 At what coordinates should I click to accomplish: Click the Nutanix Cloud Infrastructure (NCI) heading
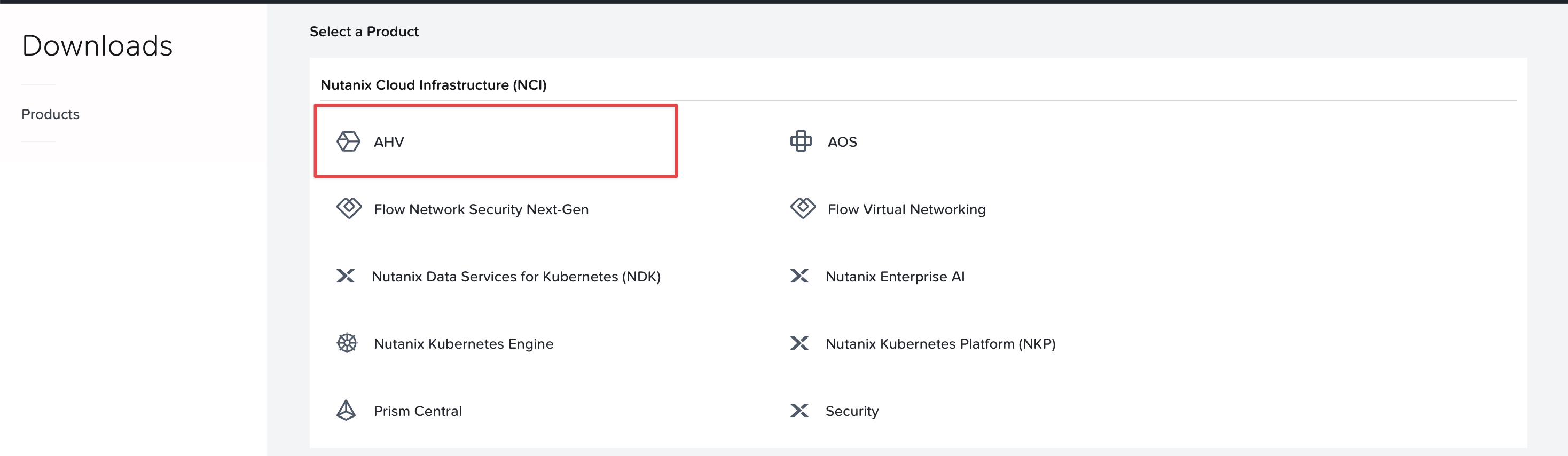434,84
